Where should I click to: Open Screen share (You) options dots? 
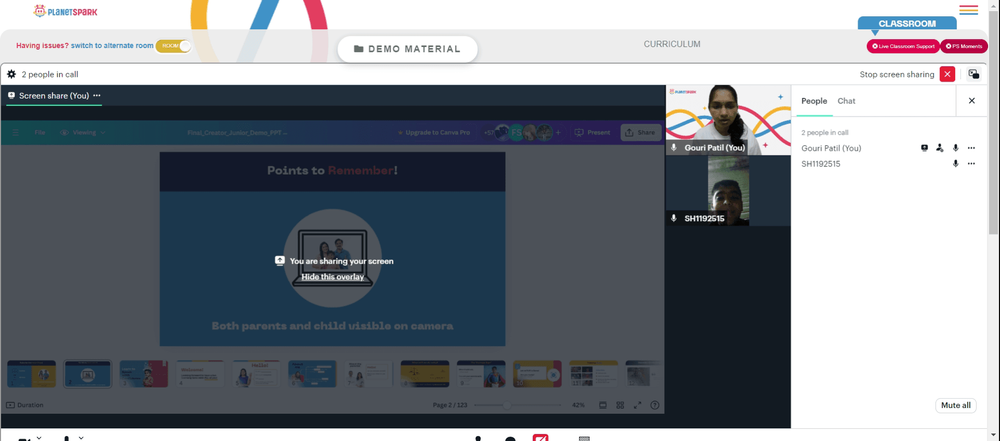click(97, 96)
